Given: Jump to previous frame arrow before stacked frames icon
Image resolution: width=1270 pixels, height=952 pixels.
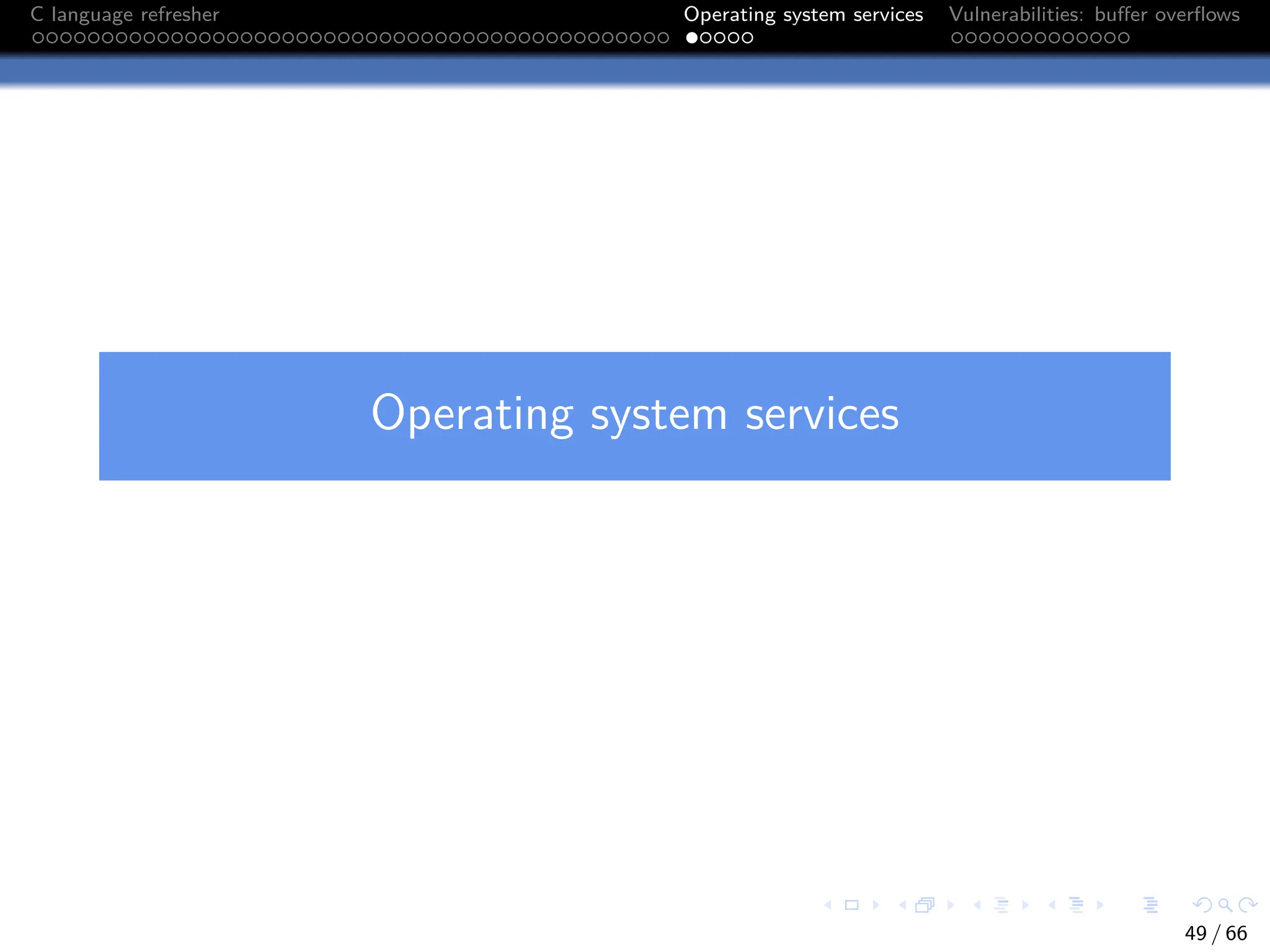Looking at the screenshot, I should (902, 906).
